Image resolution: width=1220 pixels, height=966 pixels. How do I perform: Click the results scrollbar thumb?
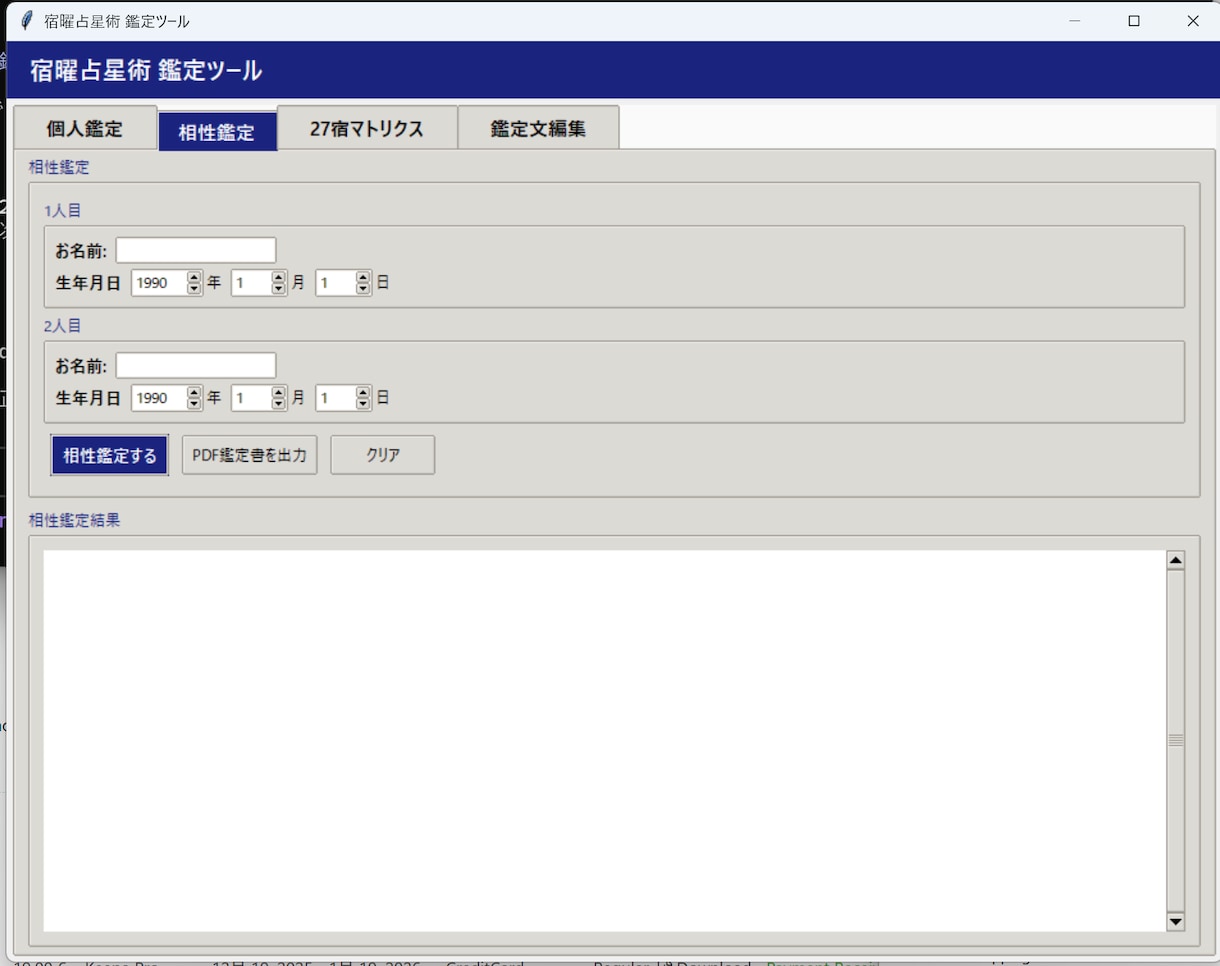pos(1176,741)
